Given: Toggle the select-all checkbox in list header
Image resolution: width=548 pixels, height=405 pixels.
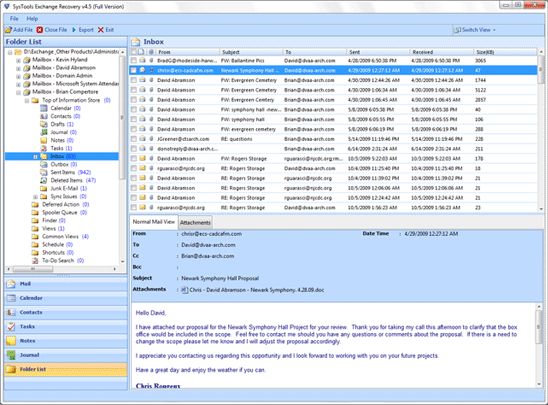Looking at the screenshot, I should (134, 52).
